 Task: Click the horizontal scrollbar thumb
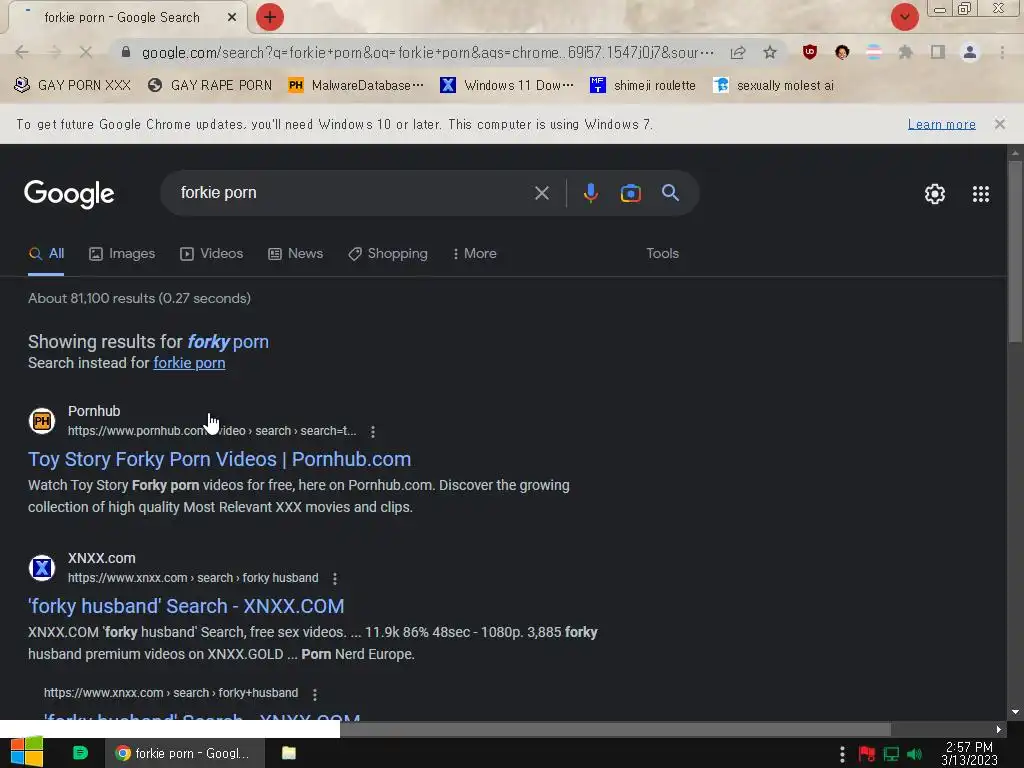coord(615,729)
